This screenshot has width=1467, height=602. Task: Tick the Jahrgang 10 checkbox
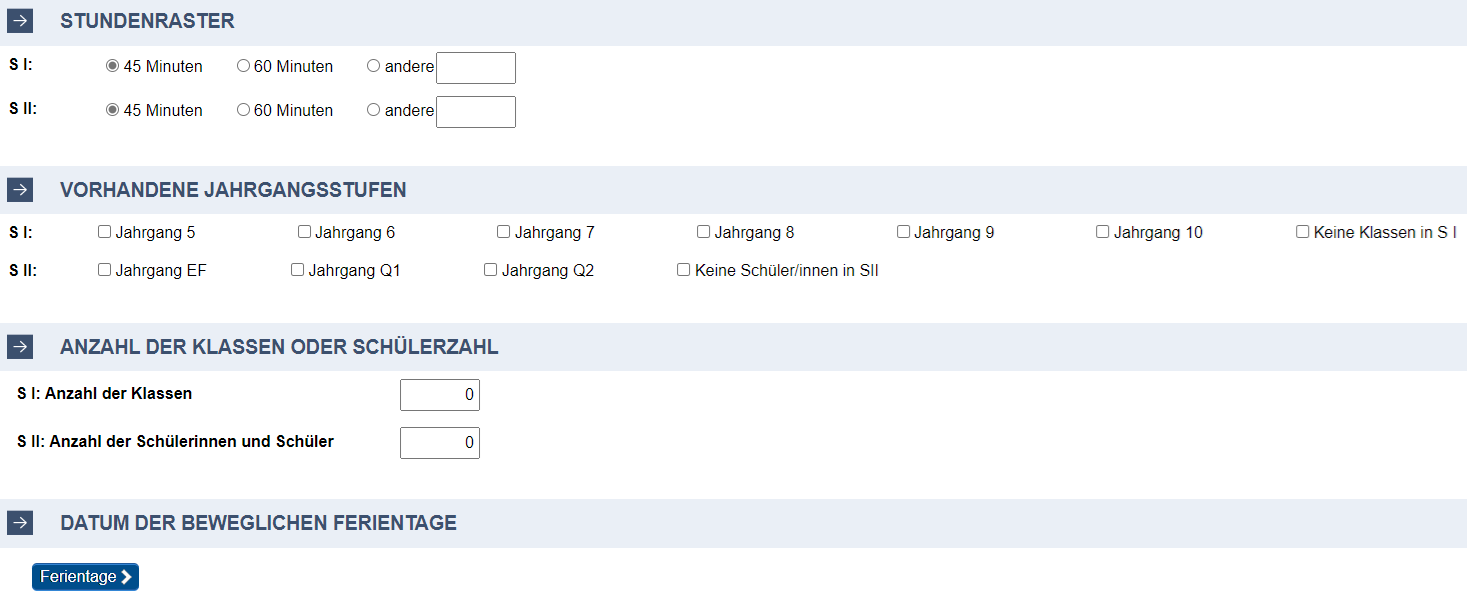tap(1102, 232)
